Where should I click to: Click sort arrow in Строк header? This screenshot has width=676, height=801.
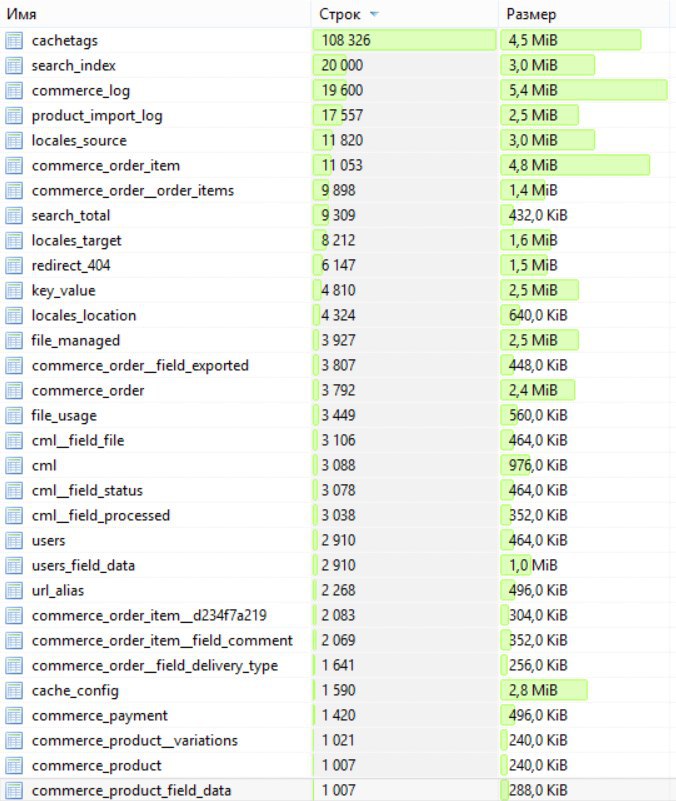(374, 14)
